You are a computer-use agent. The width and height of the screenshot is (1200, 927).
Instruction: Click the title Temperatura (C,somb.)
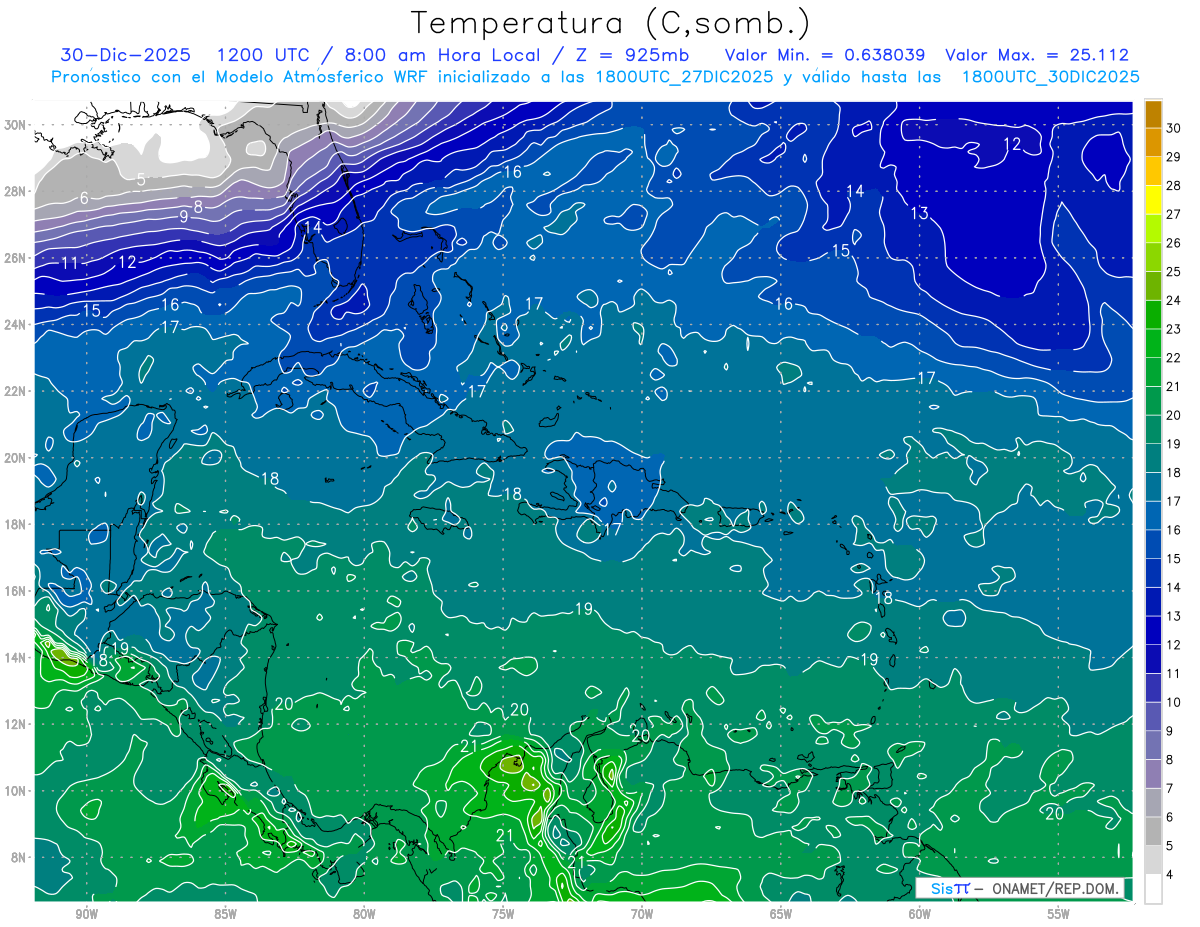(x=610, y=24)
